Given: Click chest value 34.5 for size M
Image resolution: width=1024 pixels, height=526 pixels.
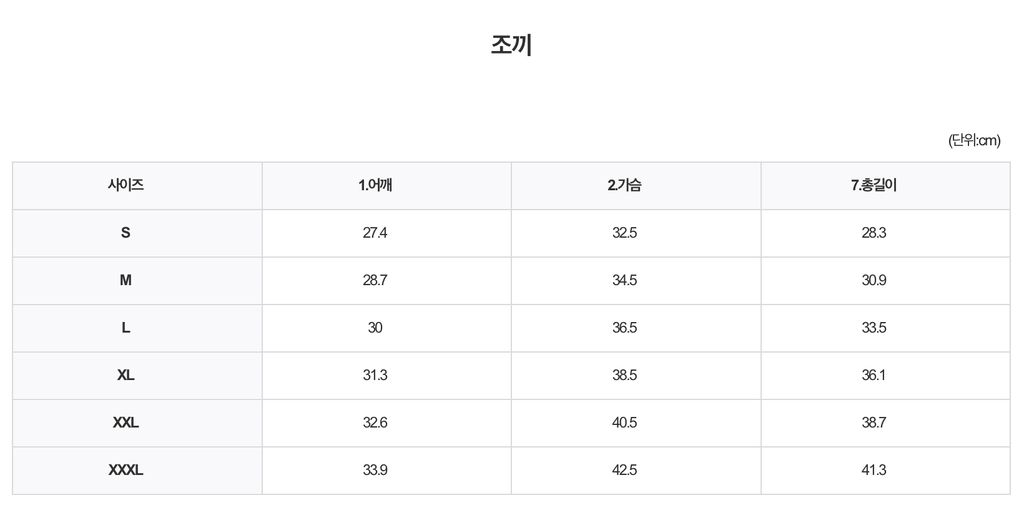Looking at the screenshot, I should coord(624,280).
